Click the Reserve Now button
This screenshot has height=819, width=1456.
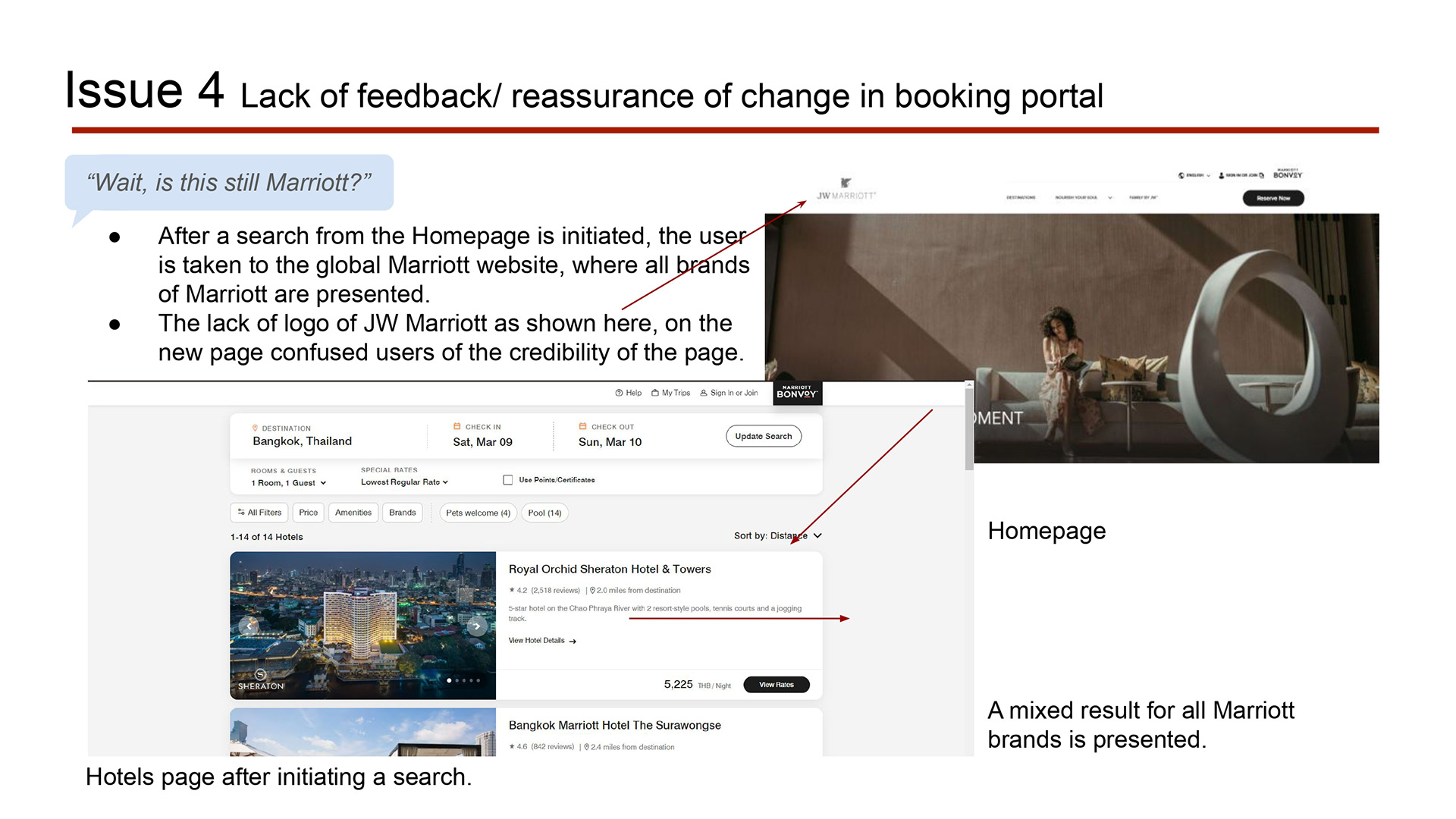pos(1273,198)
